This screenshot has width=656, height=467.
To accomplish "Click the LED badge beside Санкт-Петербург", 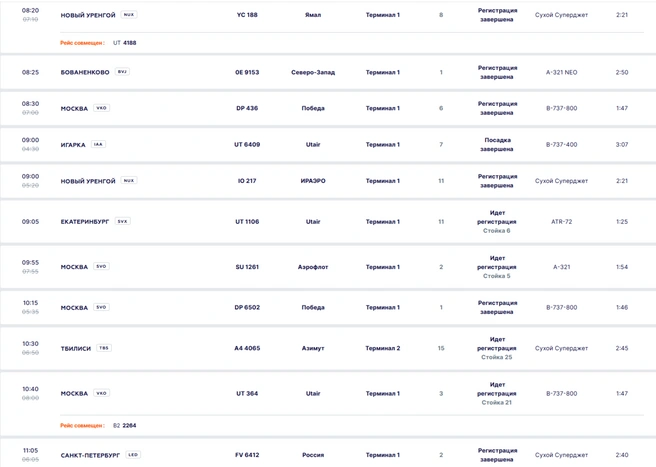I will tap(133, 455).
